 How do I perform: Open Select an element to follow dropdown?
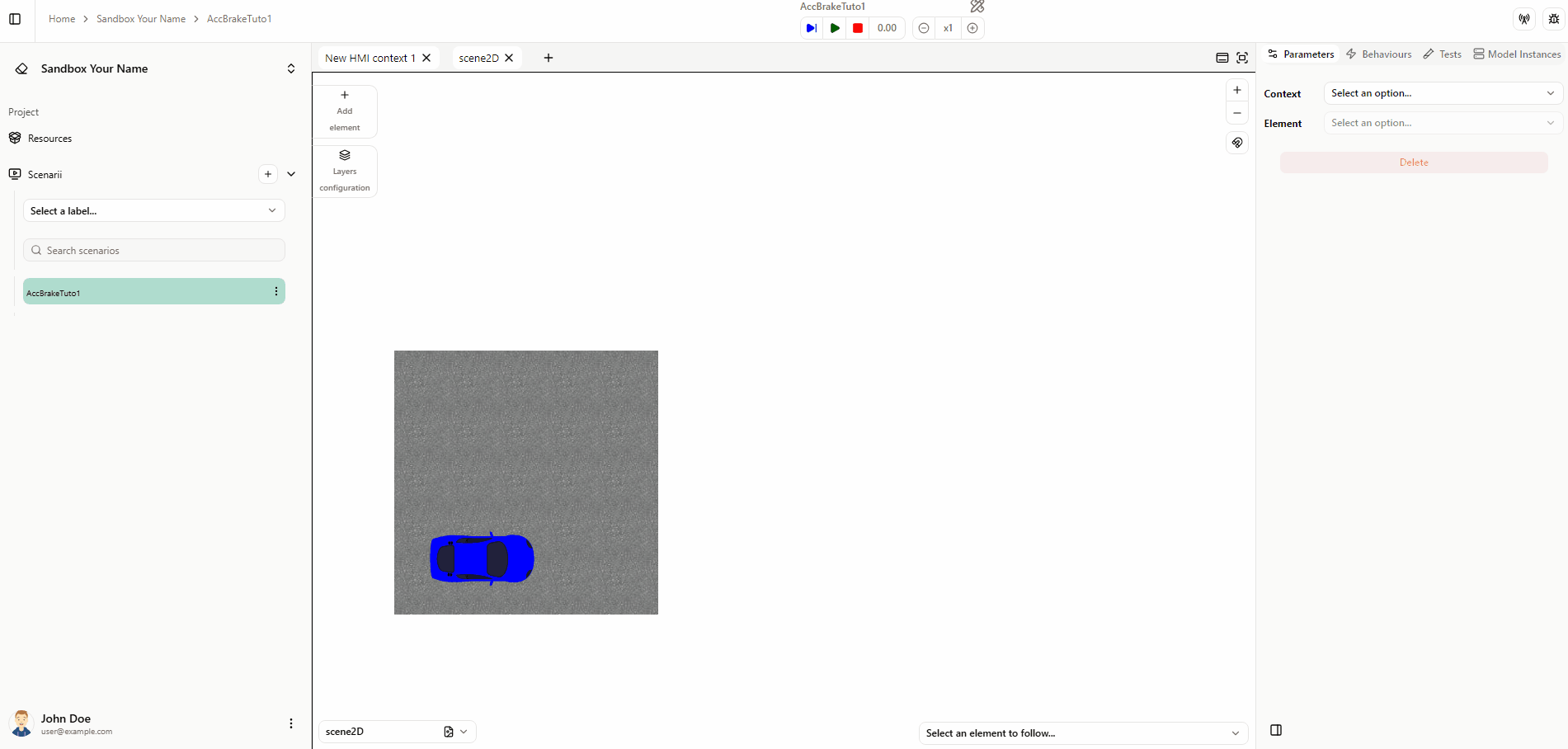1082,733
